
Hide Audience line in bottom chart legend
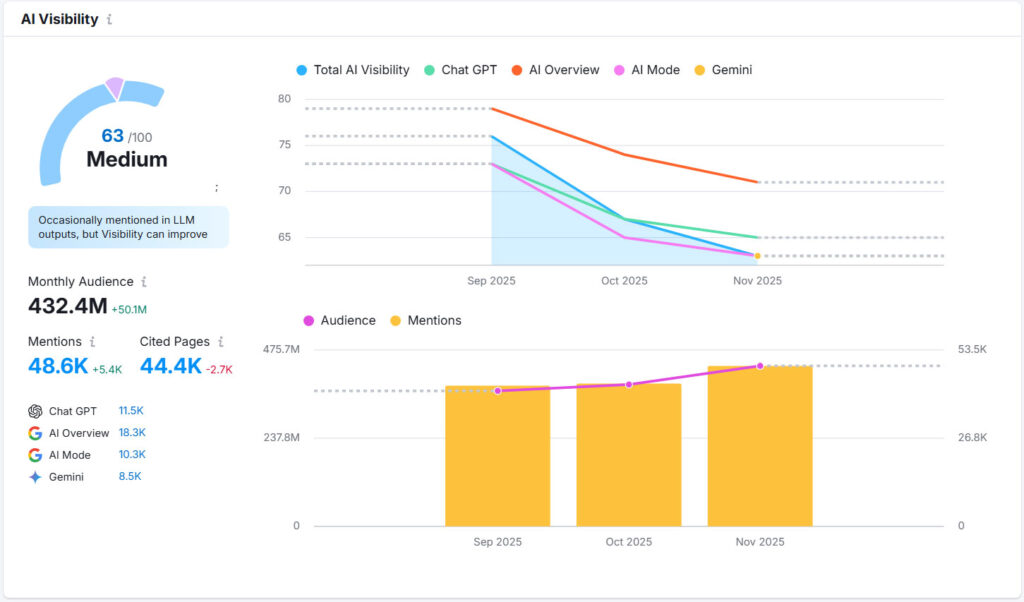coord(339,321)
